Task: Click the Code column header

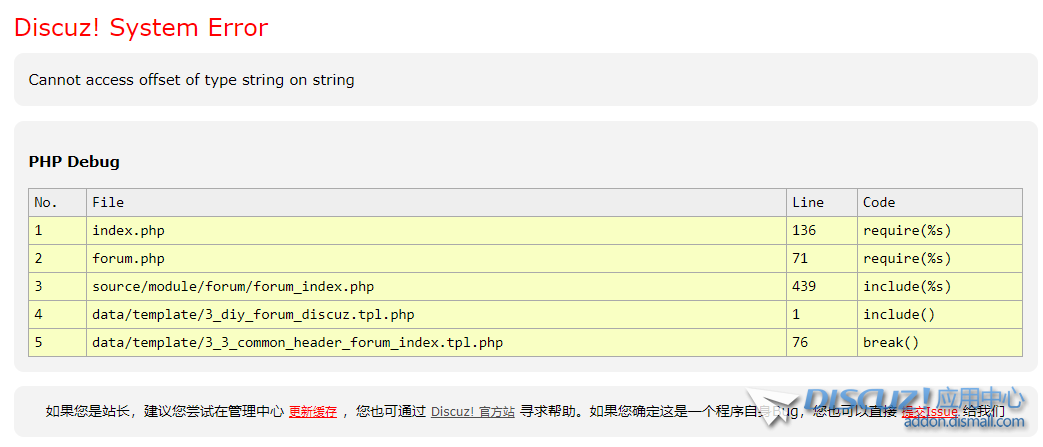Action: coord(879,202)
